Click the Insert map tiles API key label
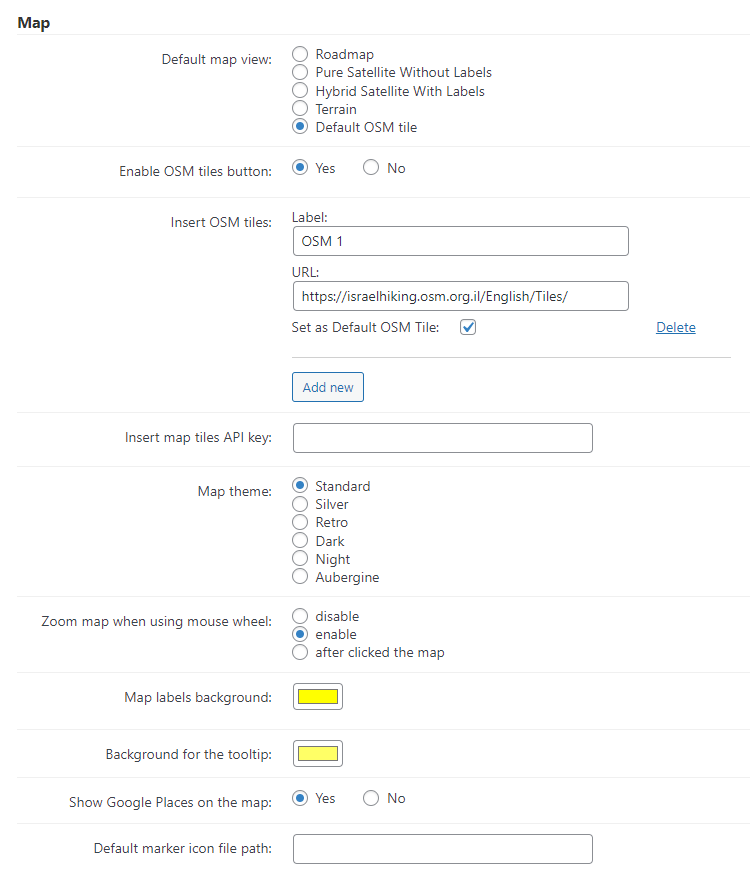Viewport: 750px width, 880px height. pos(198,437)
